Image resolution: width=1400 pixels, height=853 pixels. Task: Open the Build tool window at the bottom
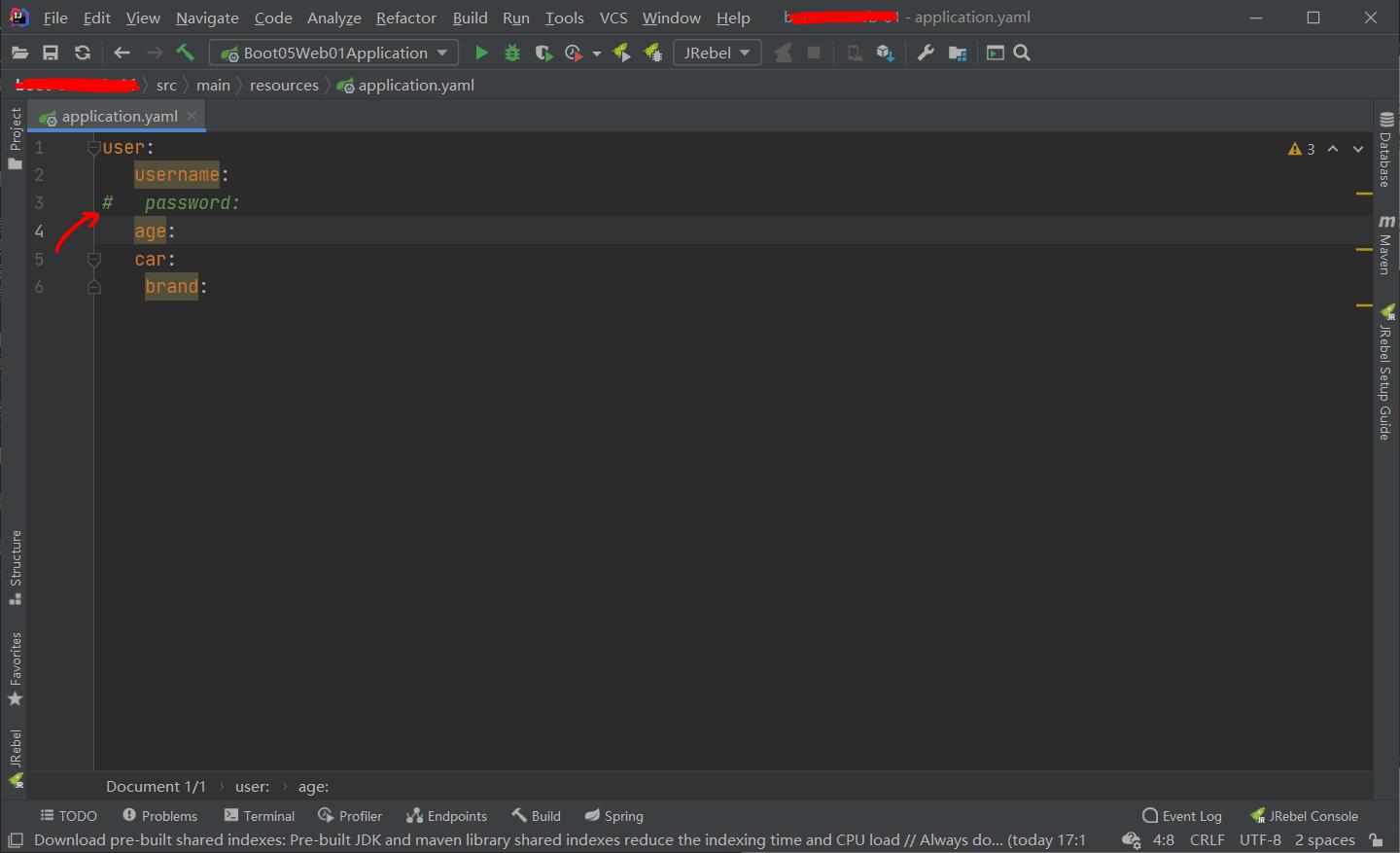537,816
